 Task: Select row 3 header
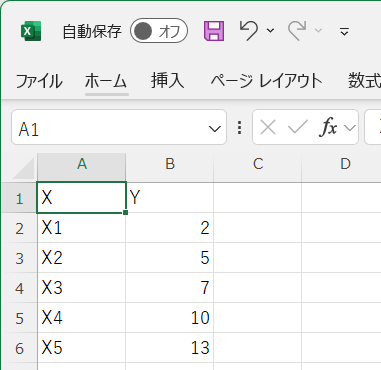point(19,258)
